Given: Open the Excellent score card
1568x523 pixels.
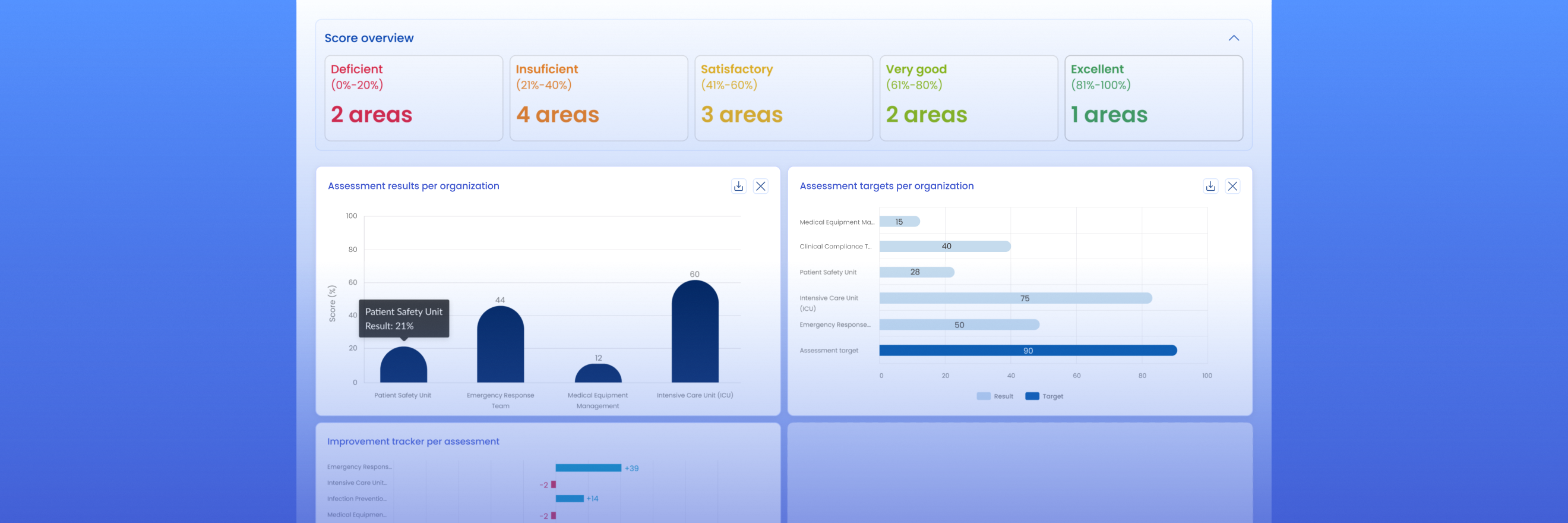Looking at the screenshot, I should tap(1153, 98).
